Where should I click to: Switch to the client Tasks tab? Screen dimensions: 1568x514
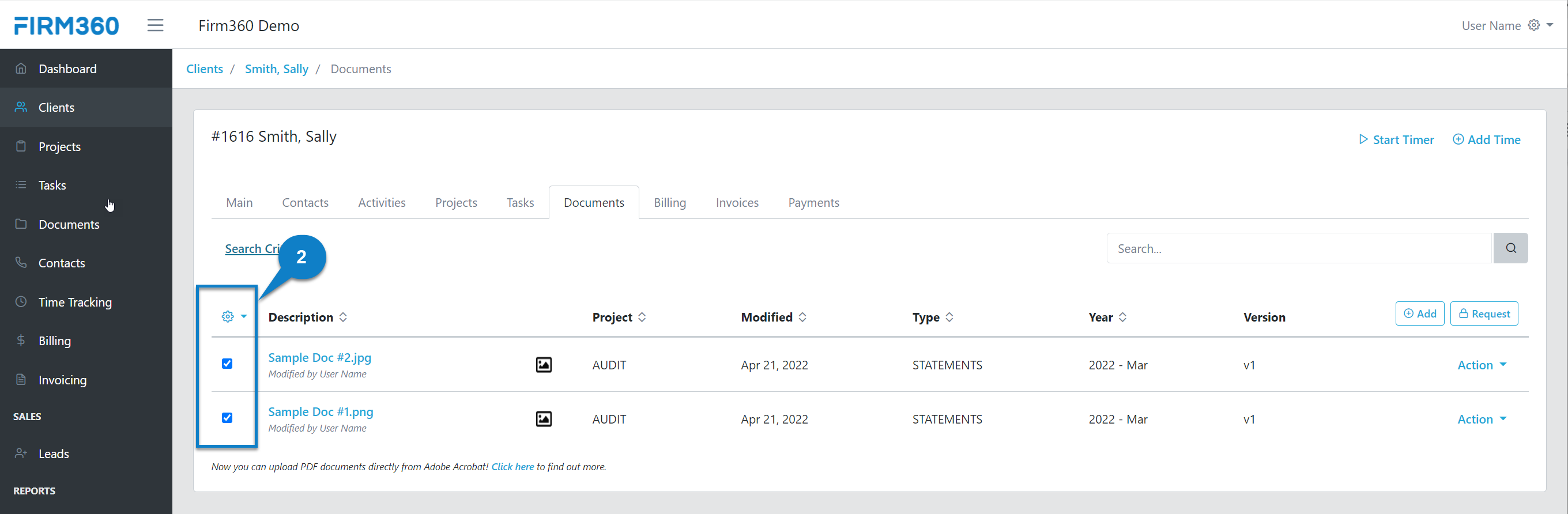coord(520,203)
